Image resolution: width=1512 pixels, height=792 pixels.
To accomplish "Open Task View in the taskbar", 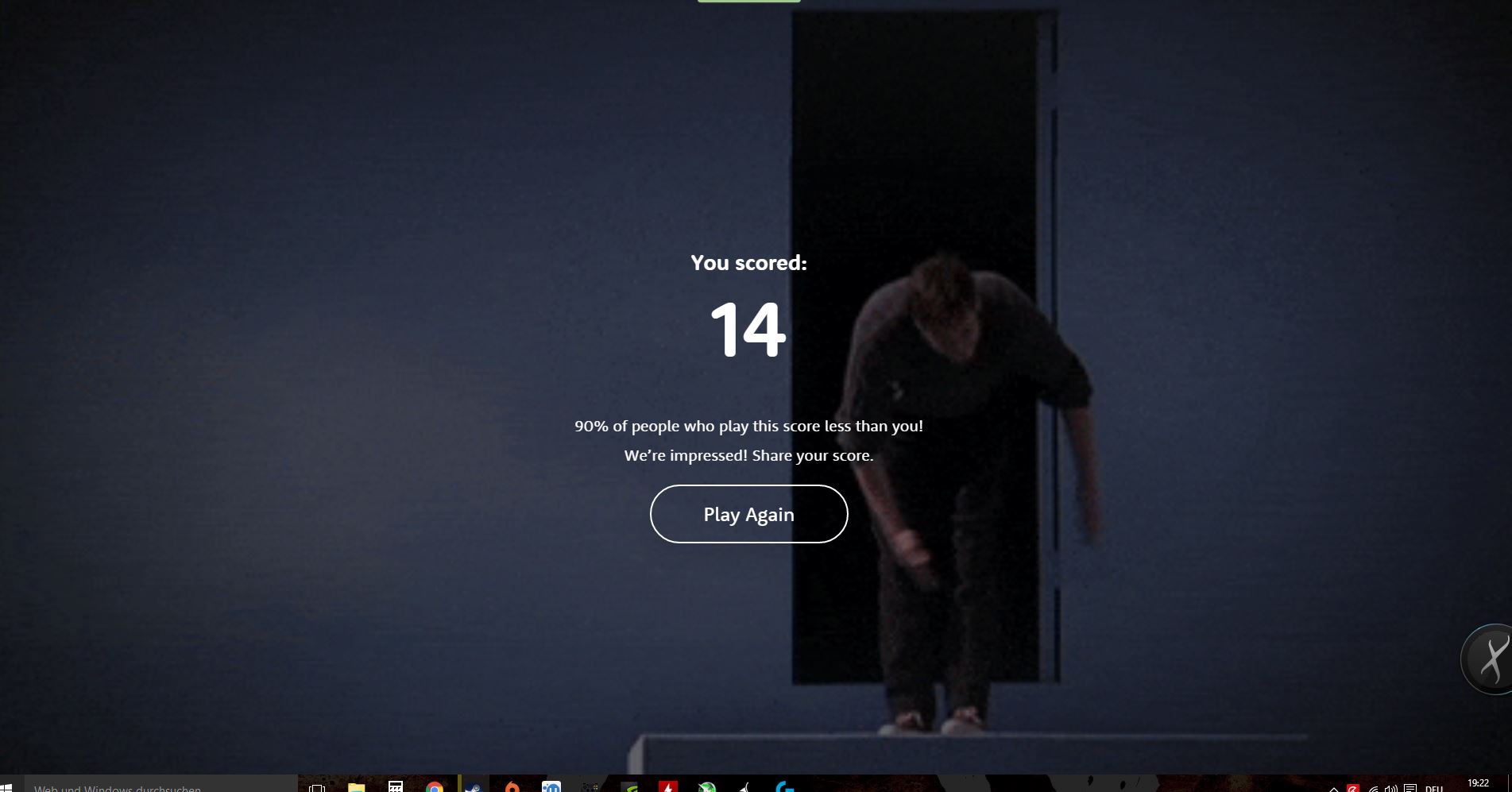I will click(x=317, y=787).
